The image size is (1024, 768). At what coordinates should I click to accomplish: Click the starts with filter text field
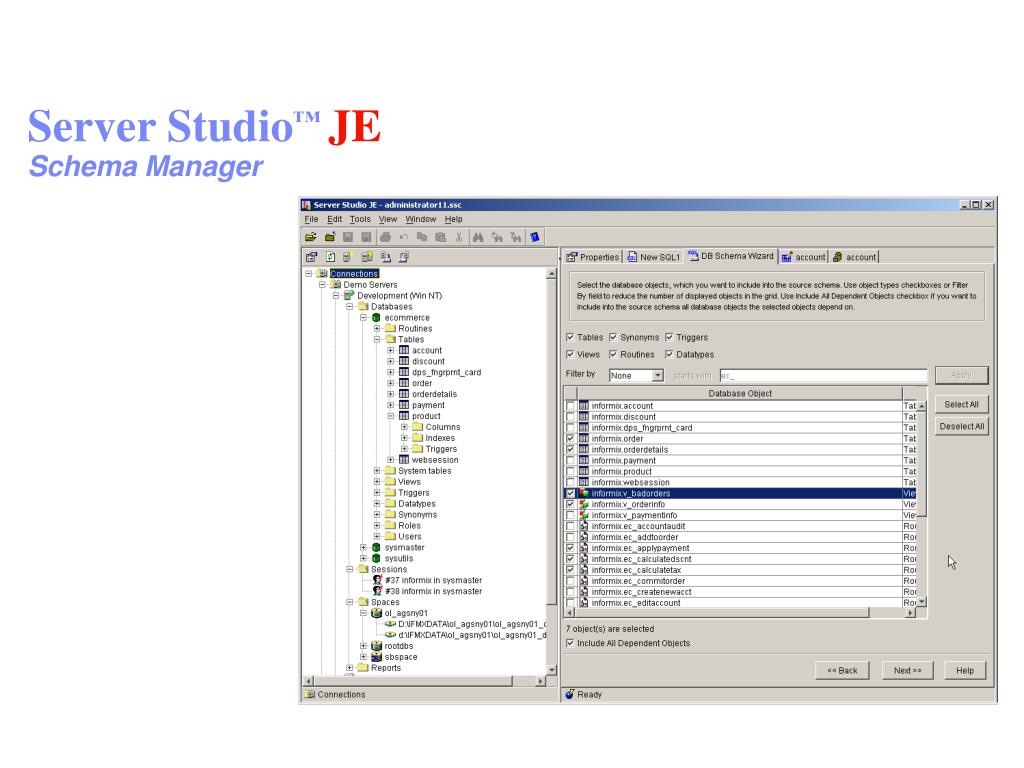click(823, 376)
